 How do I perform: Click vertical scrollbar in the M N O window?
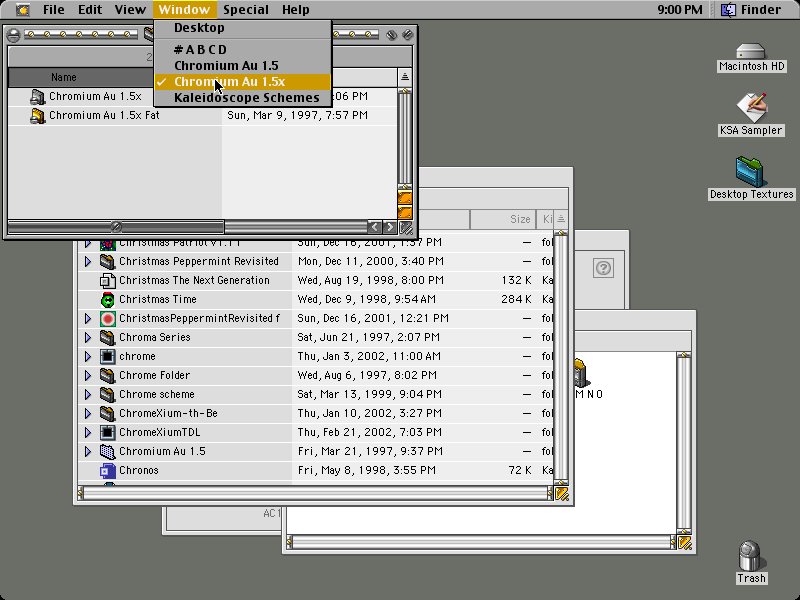pyautogui.click(x=684, y=443)
